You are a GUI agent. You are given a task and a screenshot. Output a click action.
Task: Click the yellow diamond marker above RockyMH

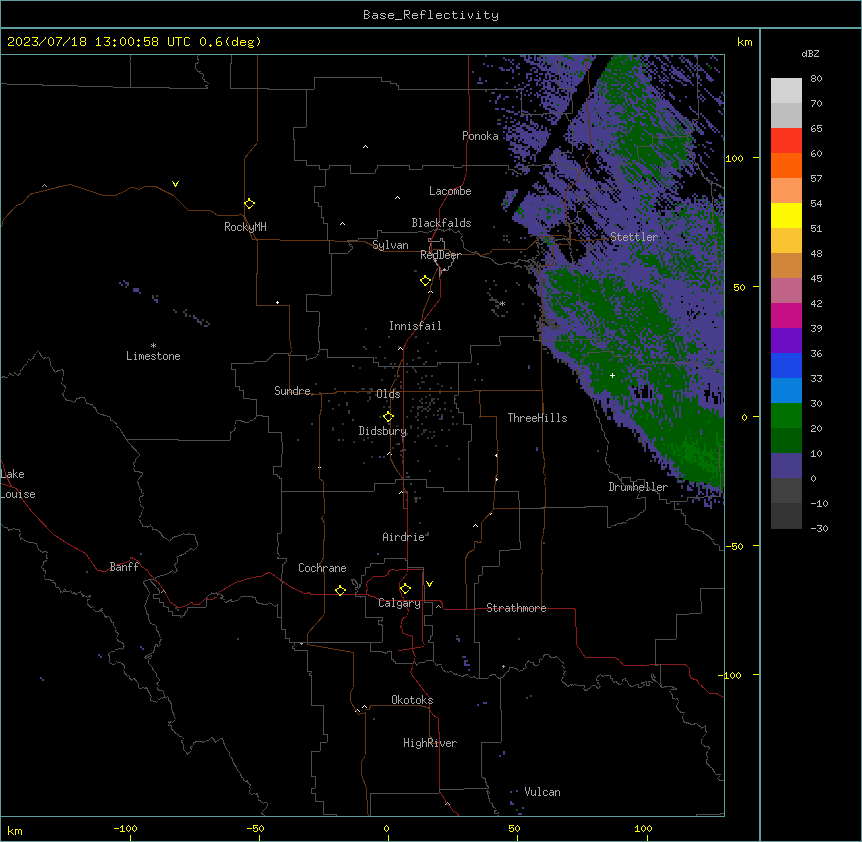(250, 204)
